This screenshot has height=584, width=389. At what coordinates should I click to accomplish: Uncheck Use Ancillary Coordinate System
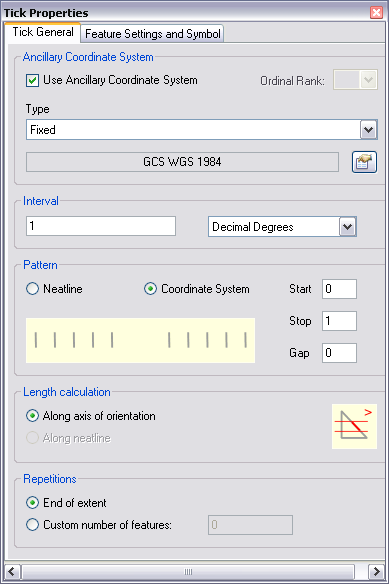32,80
